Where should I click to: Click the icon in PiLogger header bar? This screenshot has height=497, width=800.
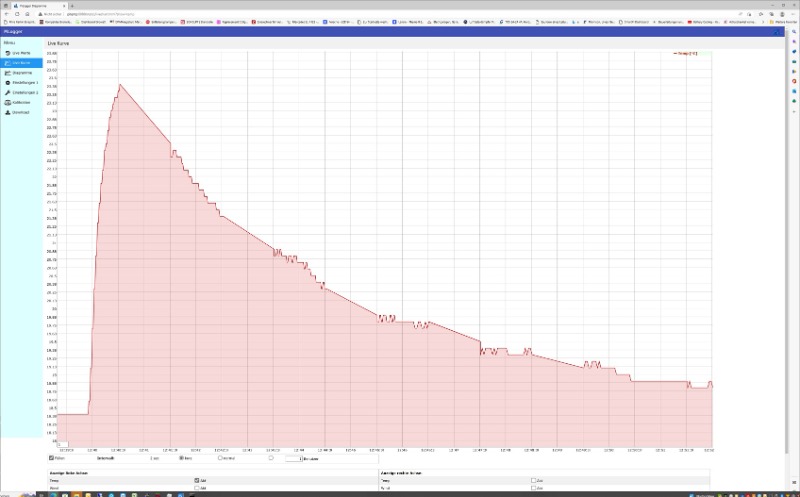pyautogui.click(x=778, y=33)
